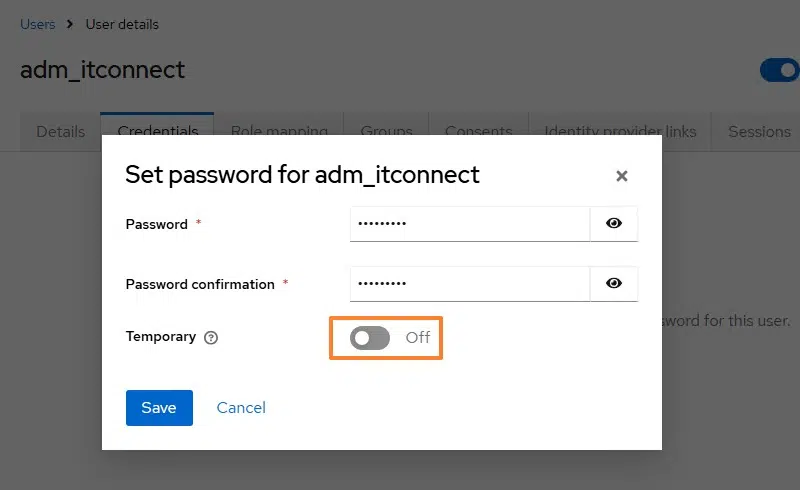This screenshot has width=800, height=490.
Task: Show the Password field characters
Action: 614,224
